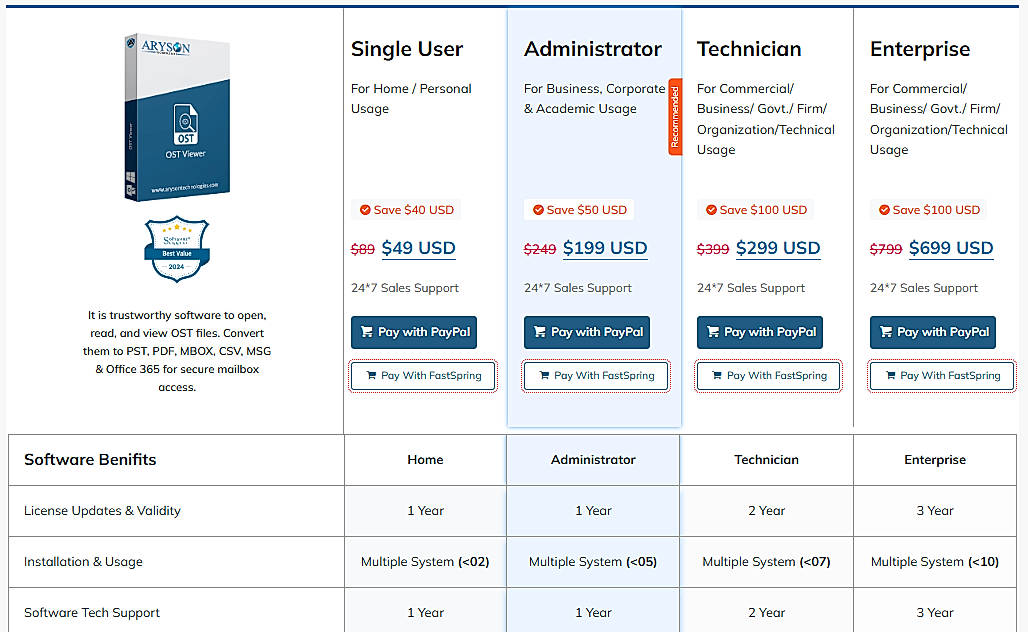Click the Multiple System (<05) cell

593,562
